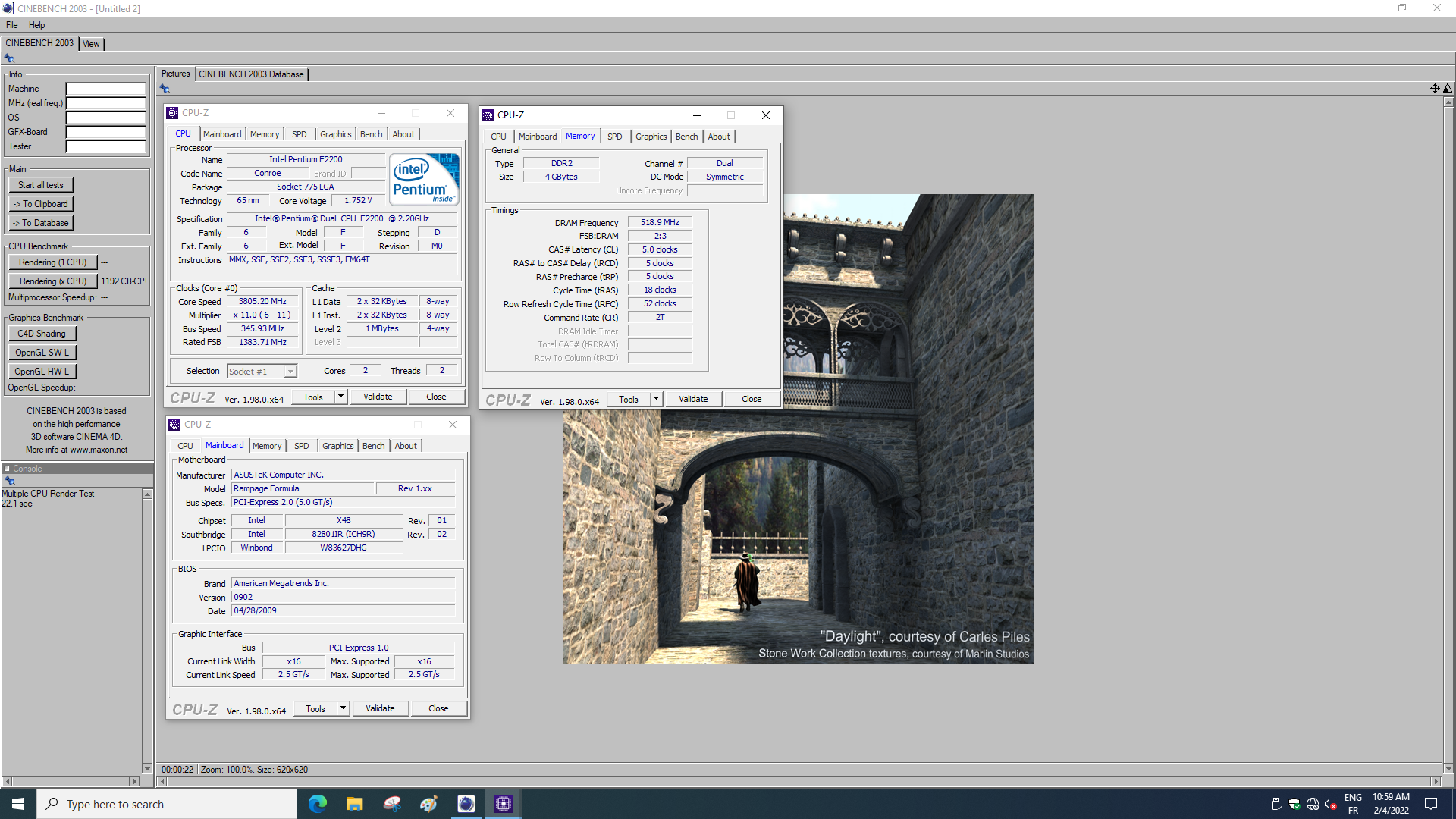Click the muted speaker tray icon

1331,804
